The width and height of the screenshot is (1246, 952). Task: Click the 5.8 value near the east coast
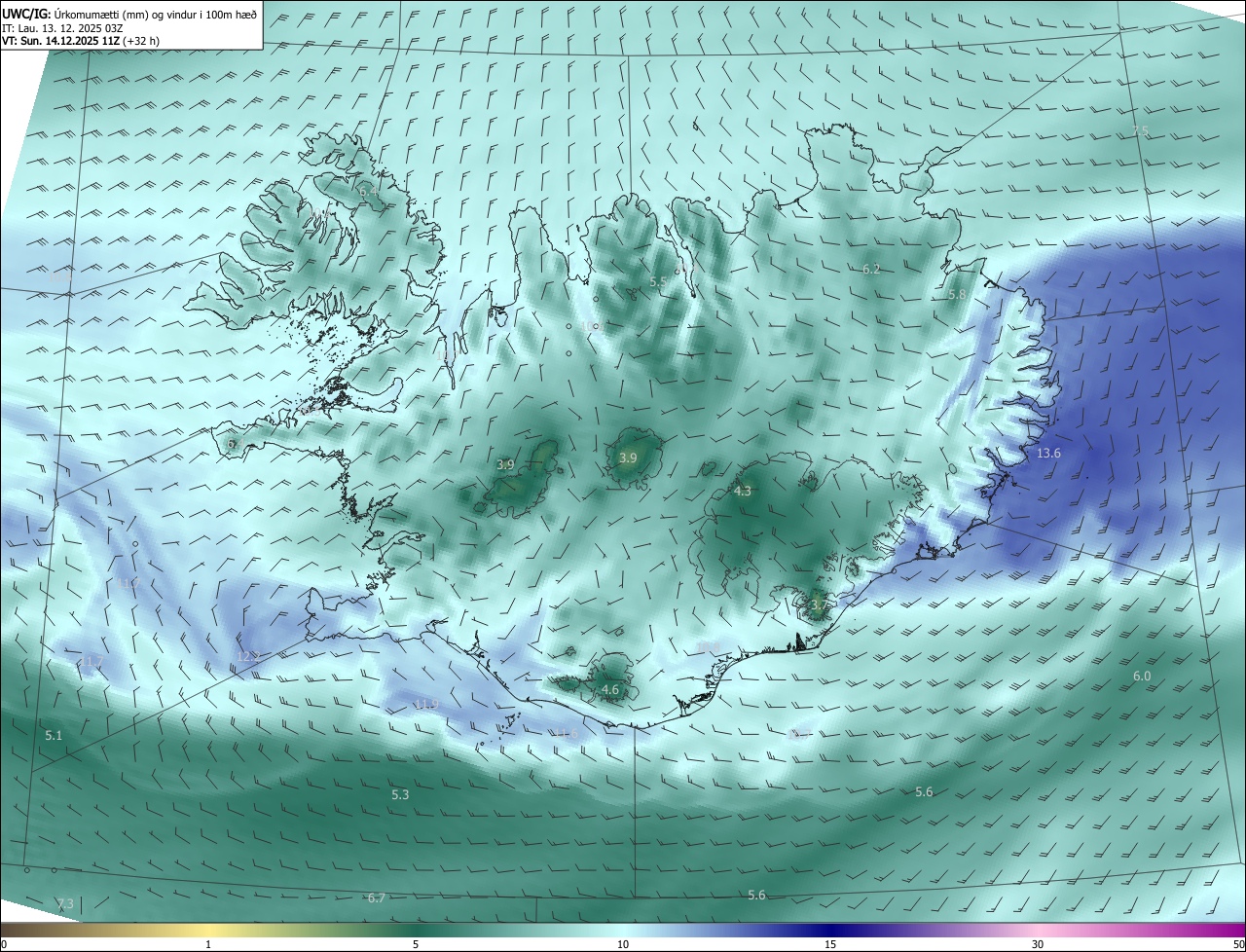coord(957,294)
